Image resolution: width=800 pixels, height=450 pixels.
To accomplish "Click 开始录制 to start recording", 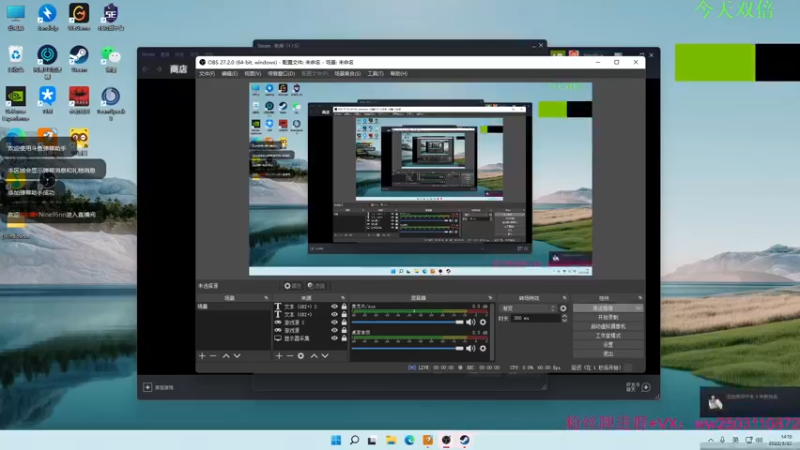I will 608,317.
